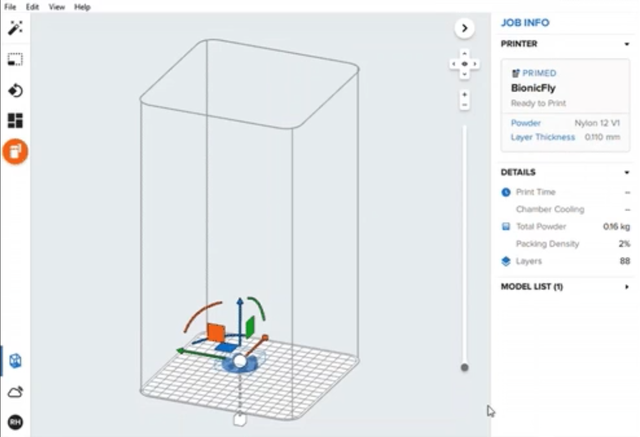Click the Layer Thickness link
The width and height of the screenshot is (640, 437).
coord(543,137)
